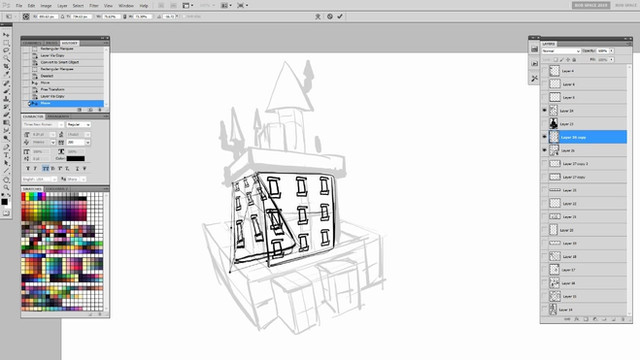640x360 pixels.
Task: Select the Zoom tool in the toolbox
Action: point(6,187)
